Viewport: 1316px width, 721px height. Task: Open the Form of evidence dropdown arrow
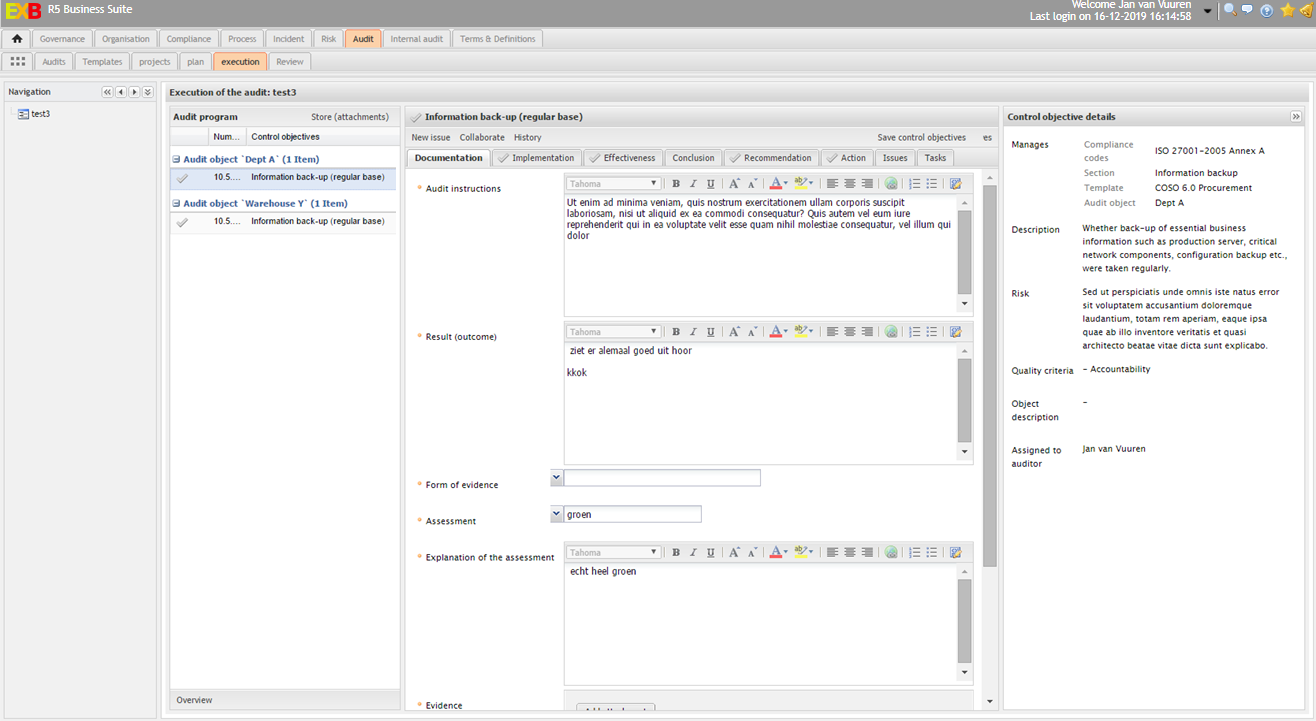click(556, 478)
